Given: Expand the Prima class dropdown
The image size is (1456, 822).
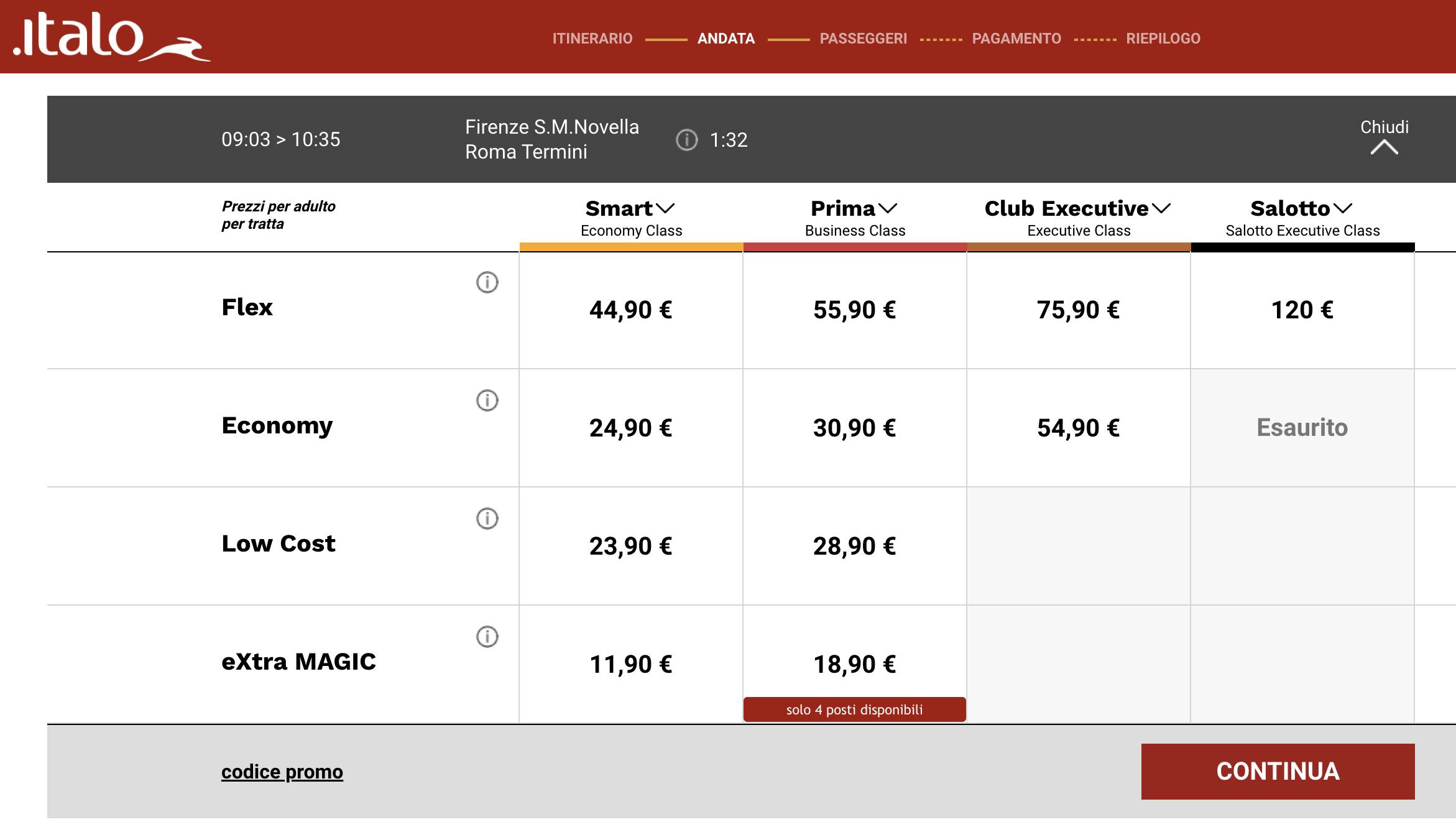Looking at the screenshot, I should click(x=888, y=208).
